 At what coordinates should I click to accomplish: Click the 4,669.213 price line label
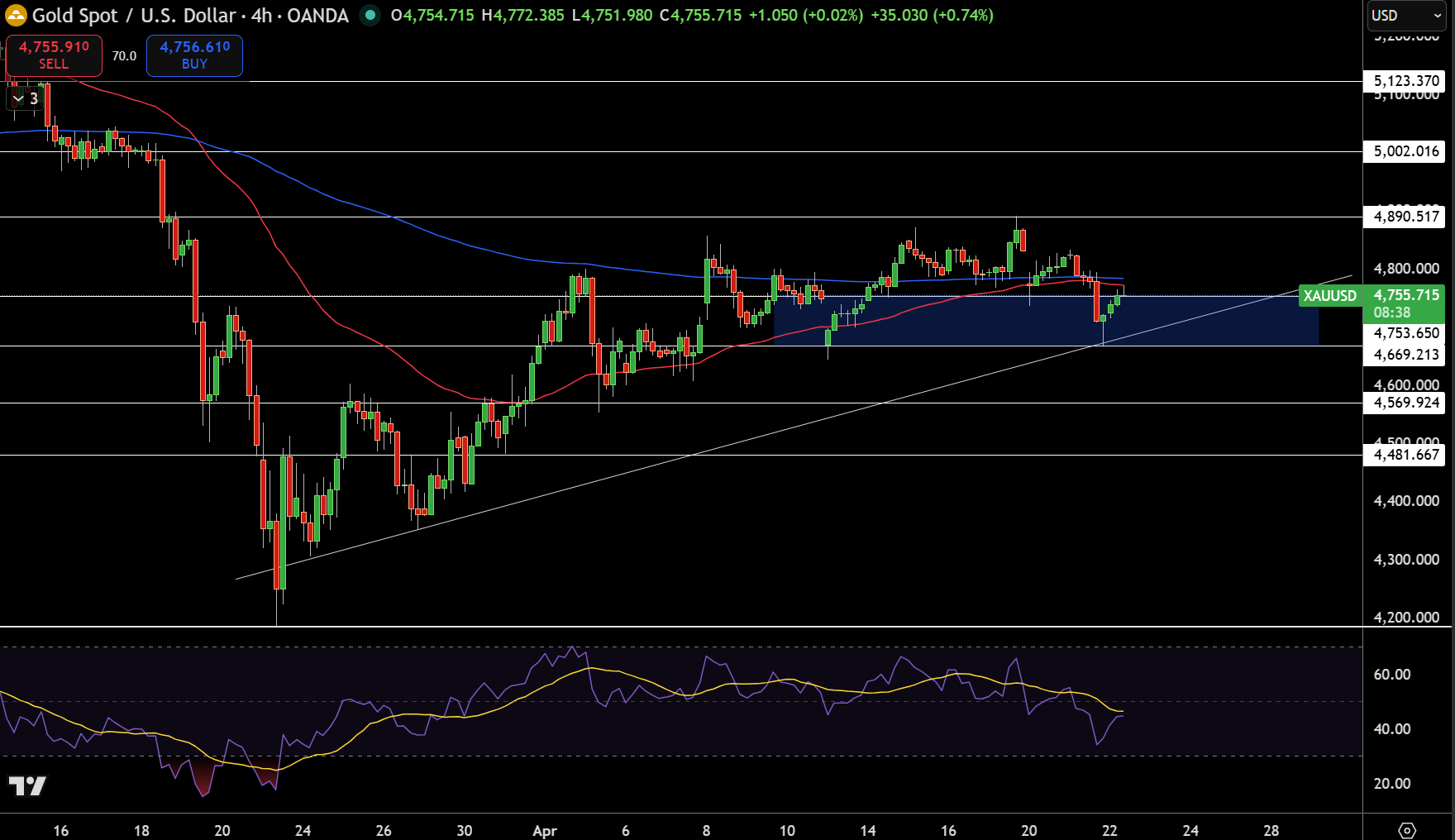1405,355
